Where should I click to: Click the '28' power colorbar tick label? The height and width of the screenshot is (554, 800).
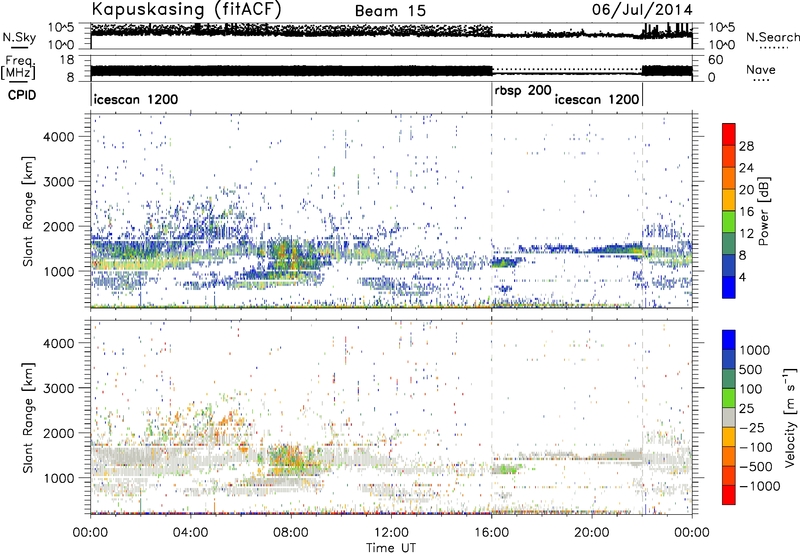click(746, 146)
